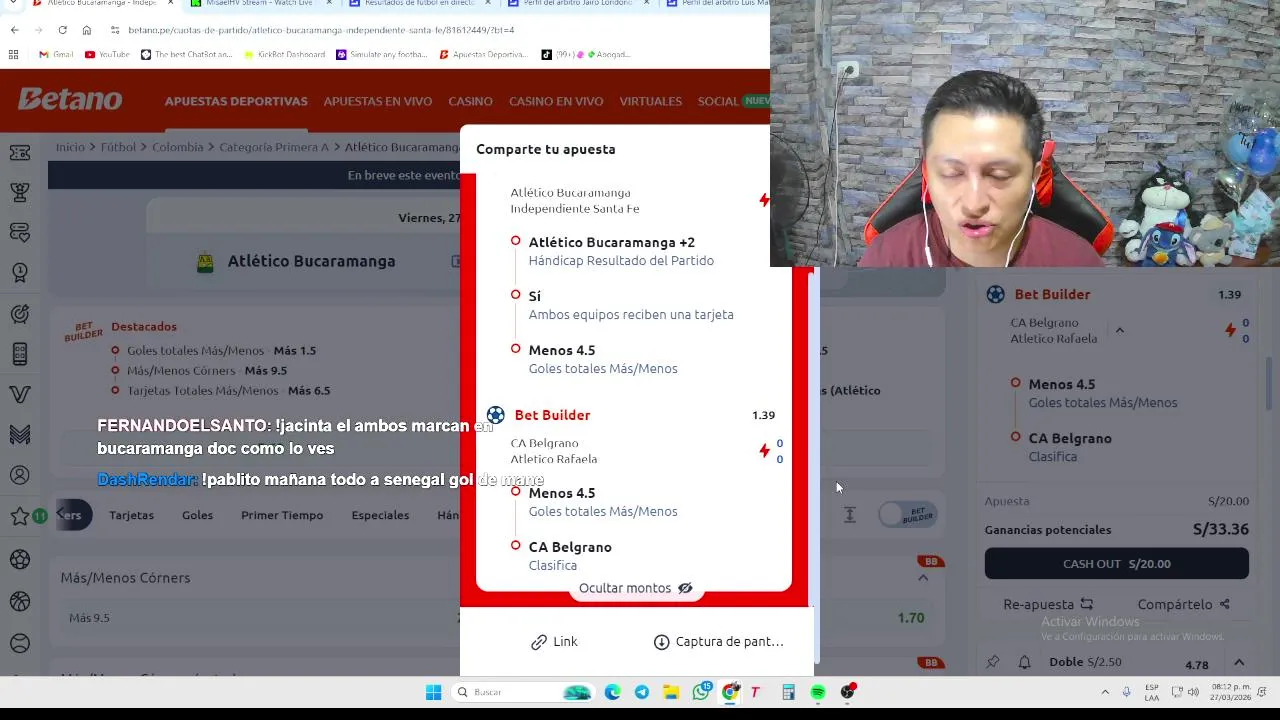Open the trophy icon in the left sidebar
Viewport: 1280px width, 720px height.
coord(19,192)
